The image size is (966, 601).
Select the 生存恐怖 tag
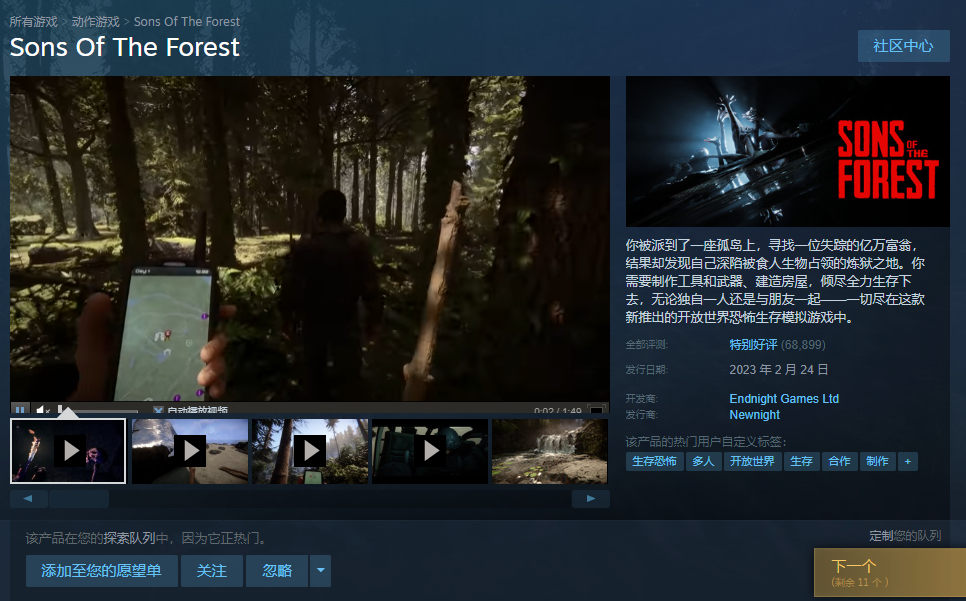pyautogui.click(x=654, y=461)
